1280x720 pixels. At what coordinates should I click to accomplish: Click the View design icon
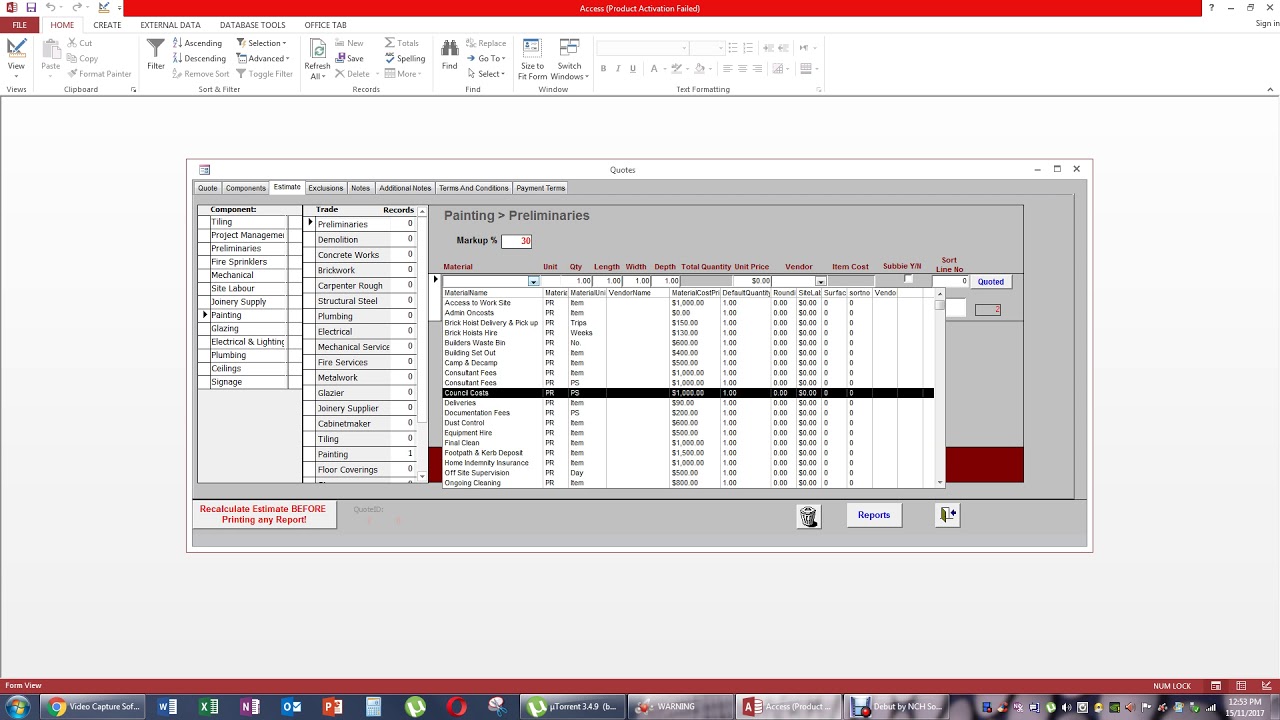[x=16, y=48]
